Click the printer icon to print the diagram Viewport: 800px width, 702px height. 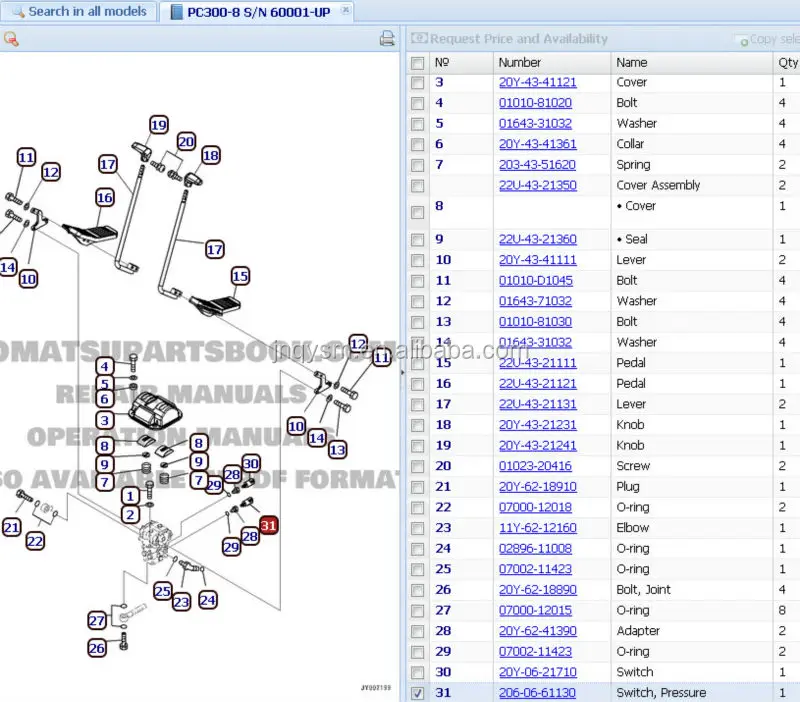click(387, 39)
